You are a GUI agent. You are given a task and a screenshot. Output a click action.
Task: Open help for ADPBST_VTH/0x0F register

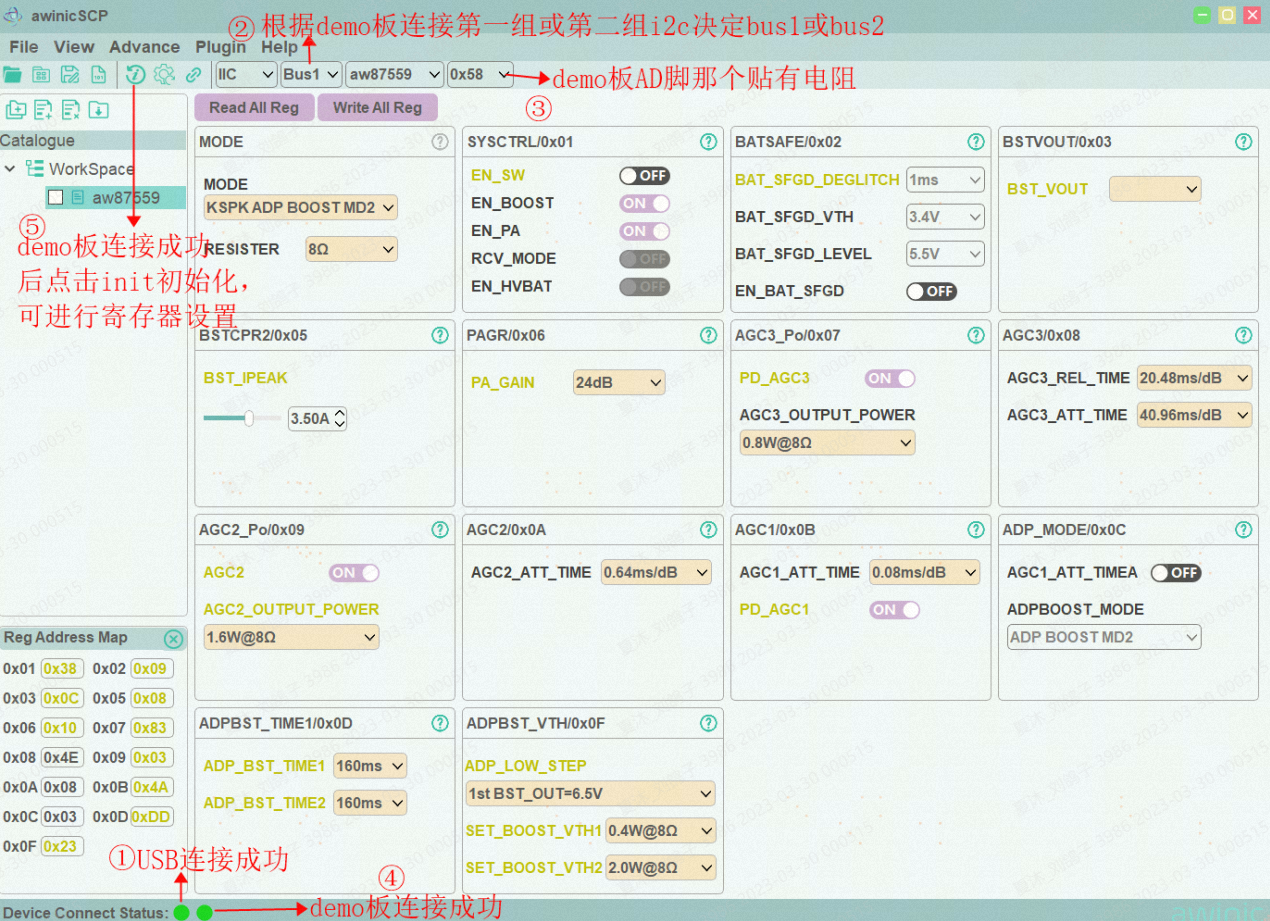(708, 723)
